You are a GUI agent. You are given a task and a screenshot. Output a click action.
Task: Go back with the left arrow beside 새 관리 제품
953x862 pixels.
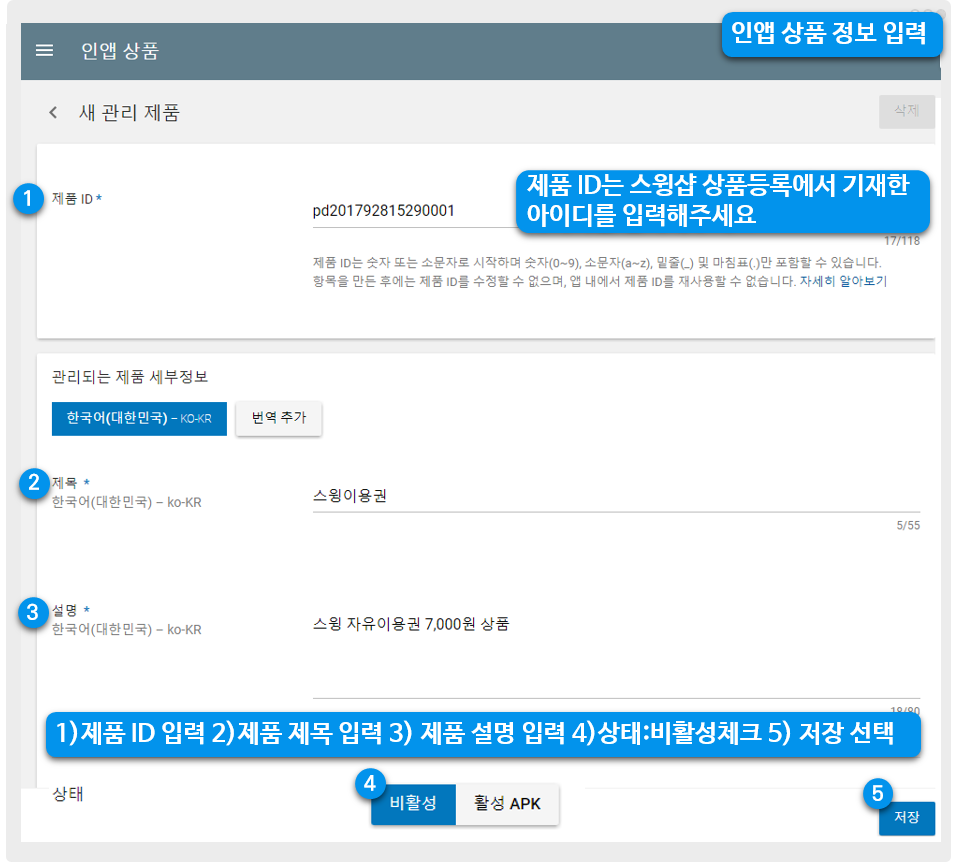click(53, 112)
